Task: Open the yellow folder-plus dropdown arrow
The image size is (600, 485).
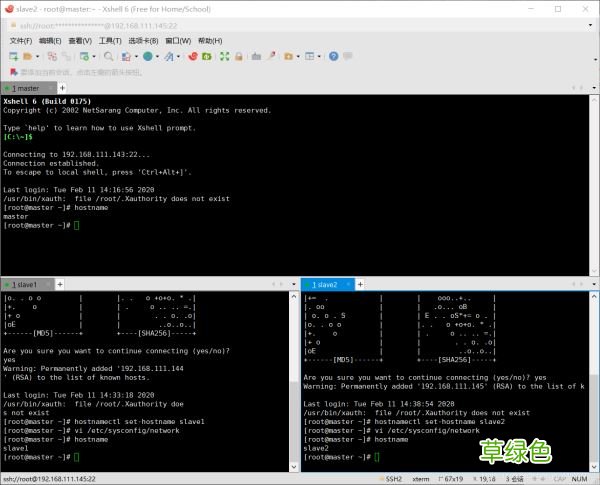Action: [x=298, y=57]
